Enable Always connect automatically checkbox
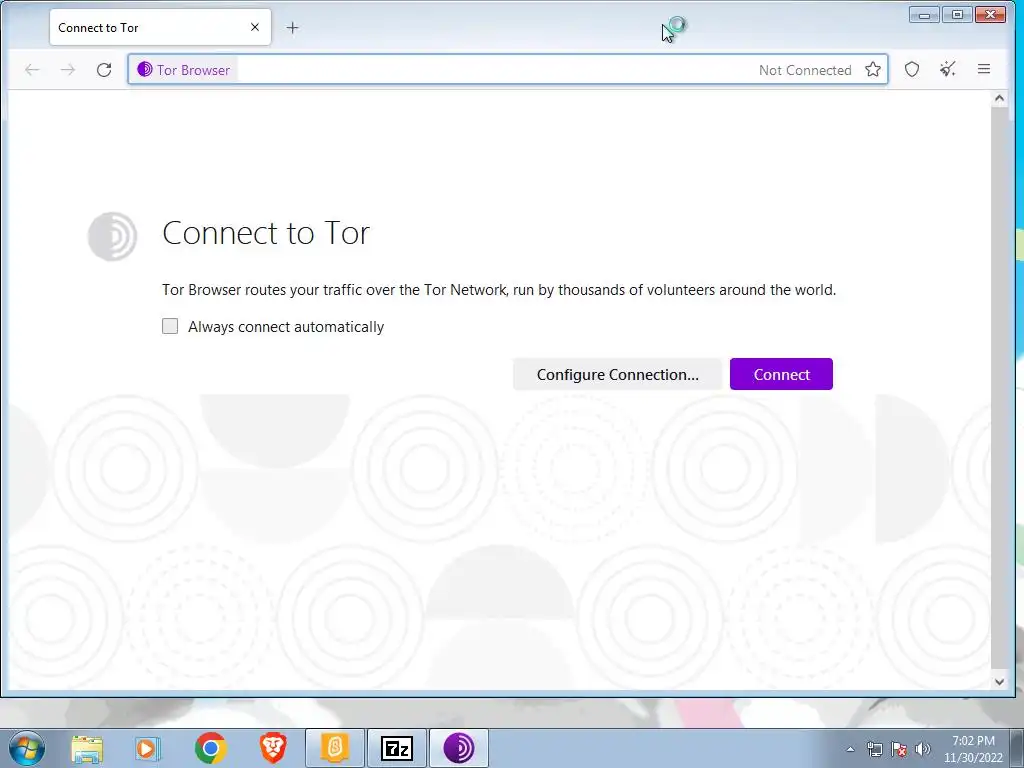 [170, 326]
